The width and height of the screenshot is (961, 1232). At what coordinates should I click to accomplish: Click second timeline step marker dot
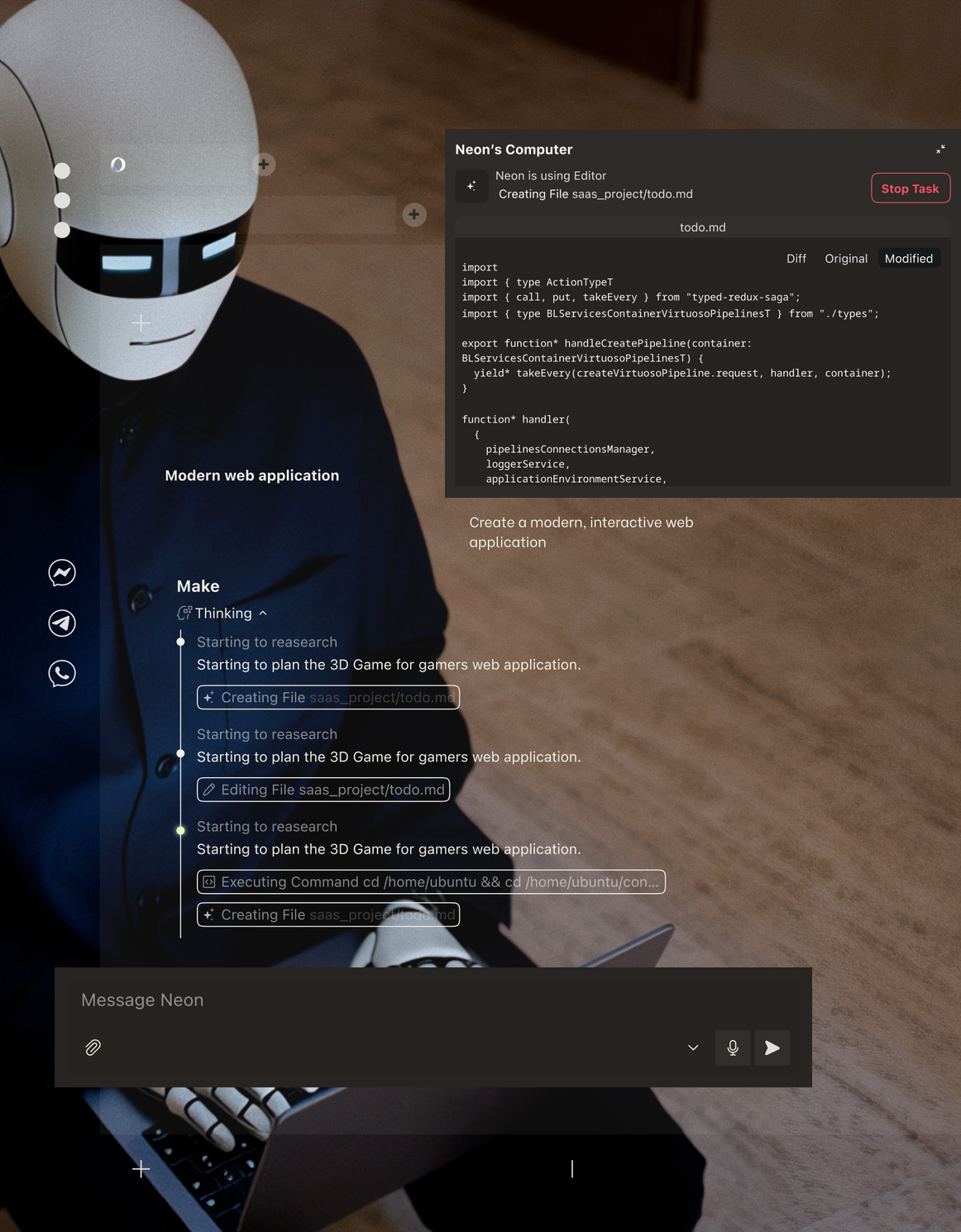pyautogui.click(x=180, y=753)
